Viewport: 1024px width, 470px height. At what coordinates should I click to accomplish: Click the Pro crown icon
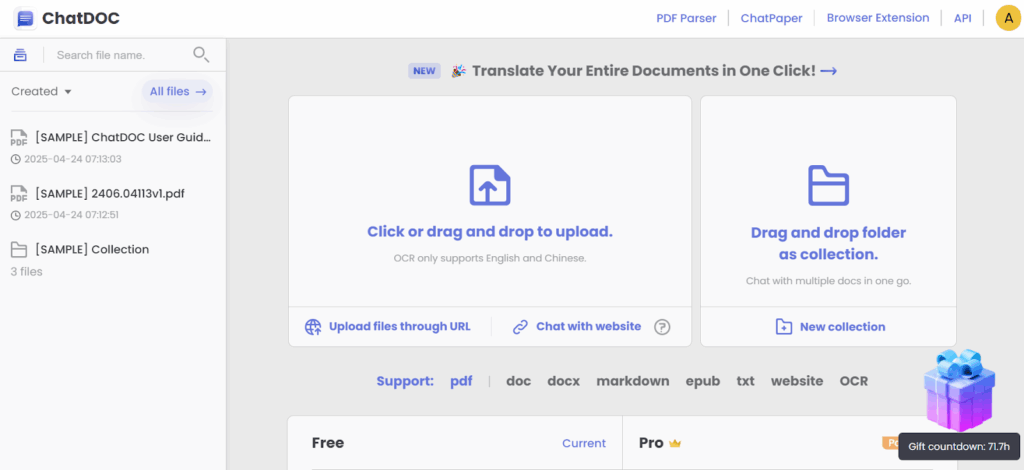point(675,444)
